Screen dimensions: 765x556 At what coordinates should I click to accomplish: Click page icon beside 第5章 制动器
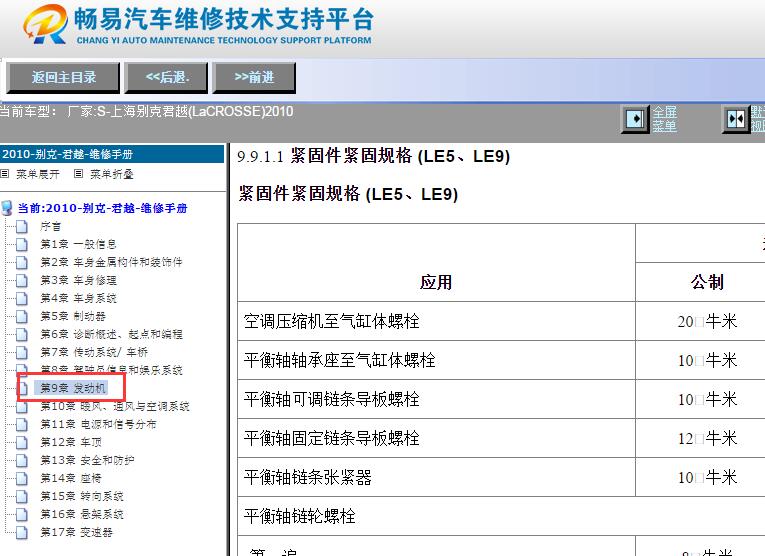tap(21, 316)
